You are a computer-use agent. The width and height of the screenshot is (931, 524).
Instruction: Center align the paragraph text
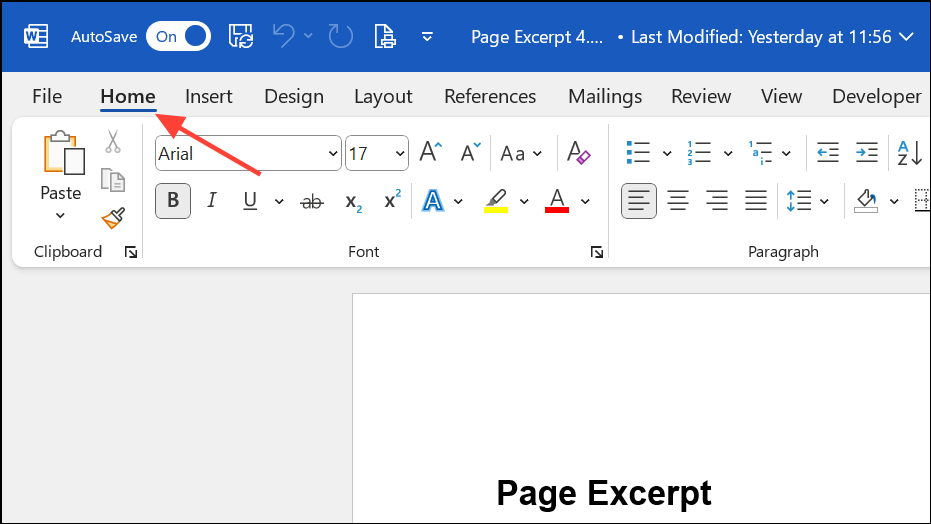click(x=678, y=201)
